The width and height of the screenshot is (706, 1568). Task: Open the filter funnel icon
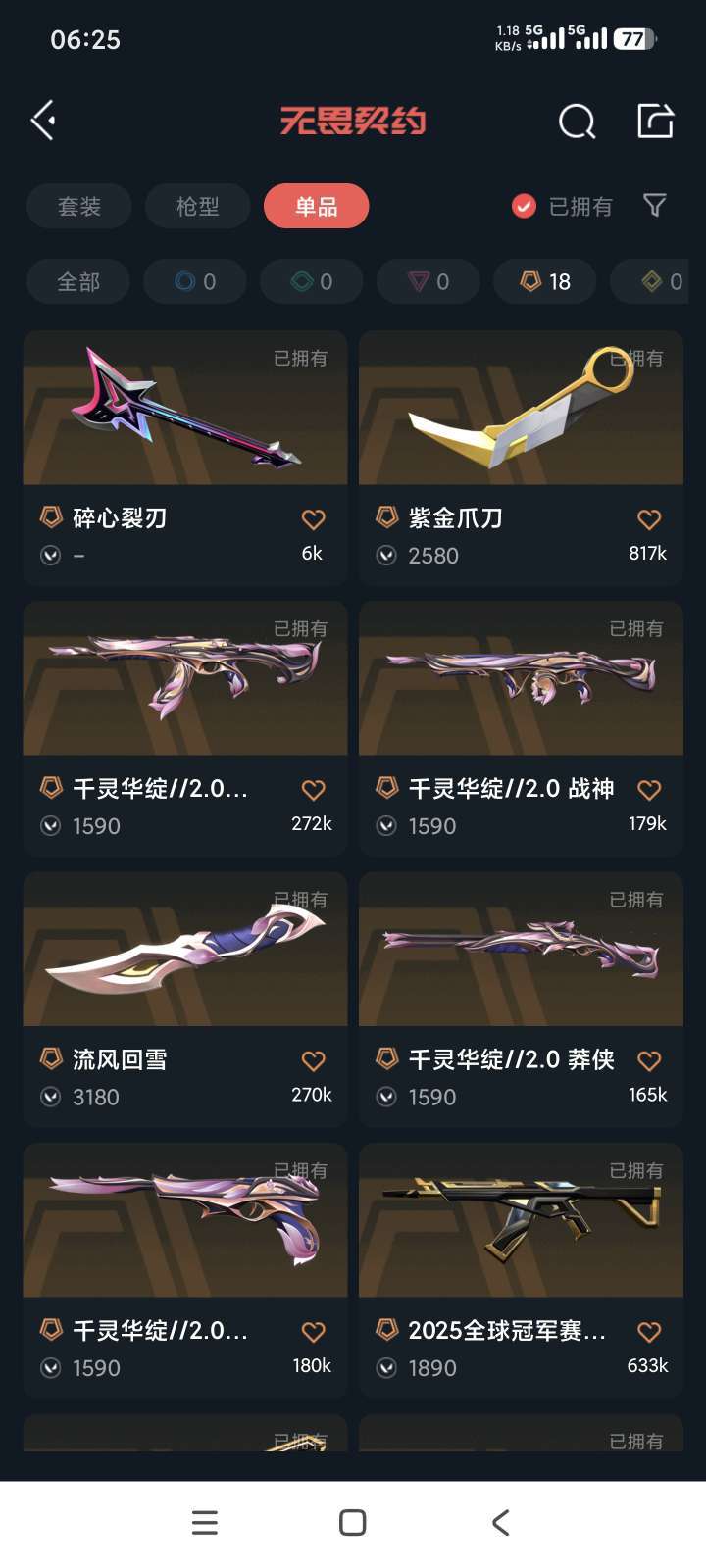[x=654, y=205]
